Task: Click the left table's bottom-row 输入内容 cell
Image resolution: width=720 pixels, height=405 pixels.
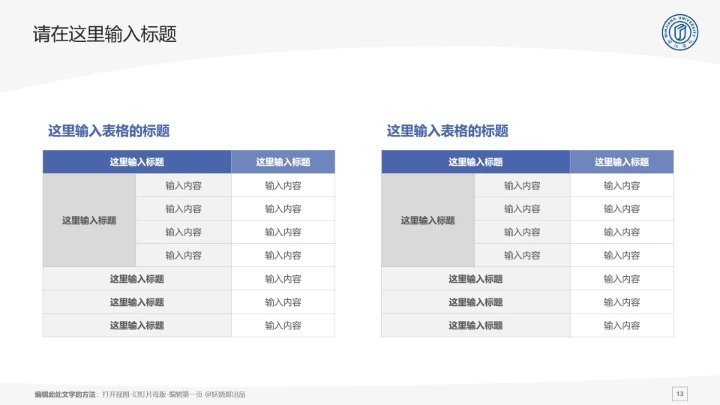Action: (283, 326)
